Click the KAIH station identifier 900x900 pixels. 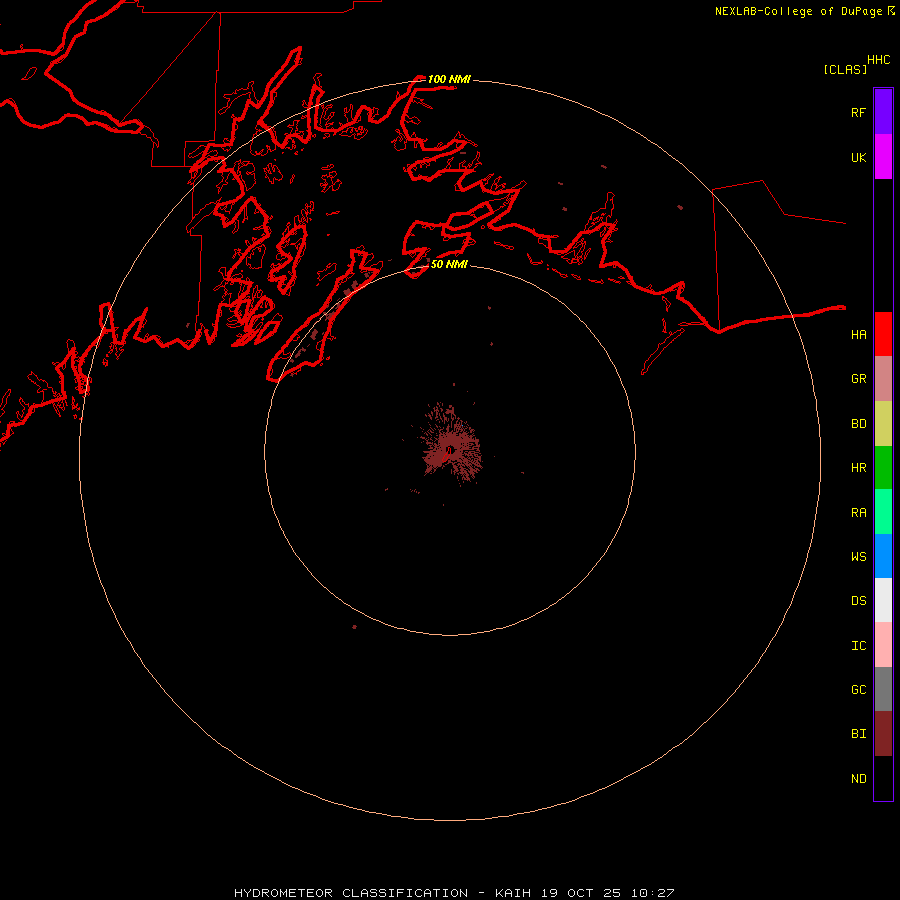click(x=513, y=893)
